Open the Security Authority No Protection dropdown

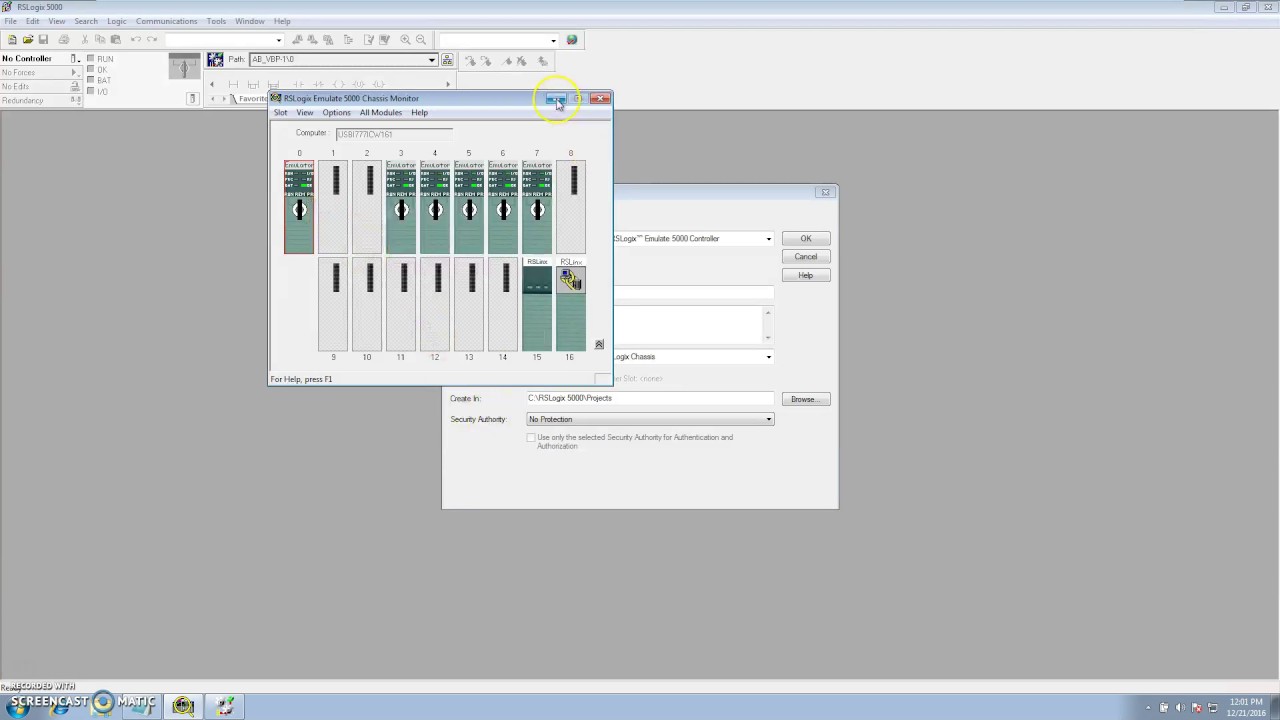(x=768, y=420)
